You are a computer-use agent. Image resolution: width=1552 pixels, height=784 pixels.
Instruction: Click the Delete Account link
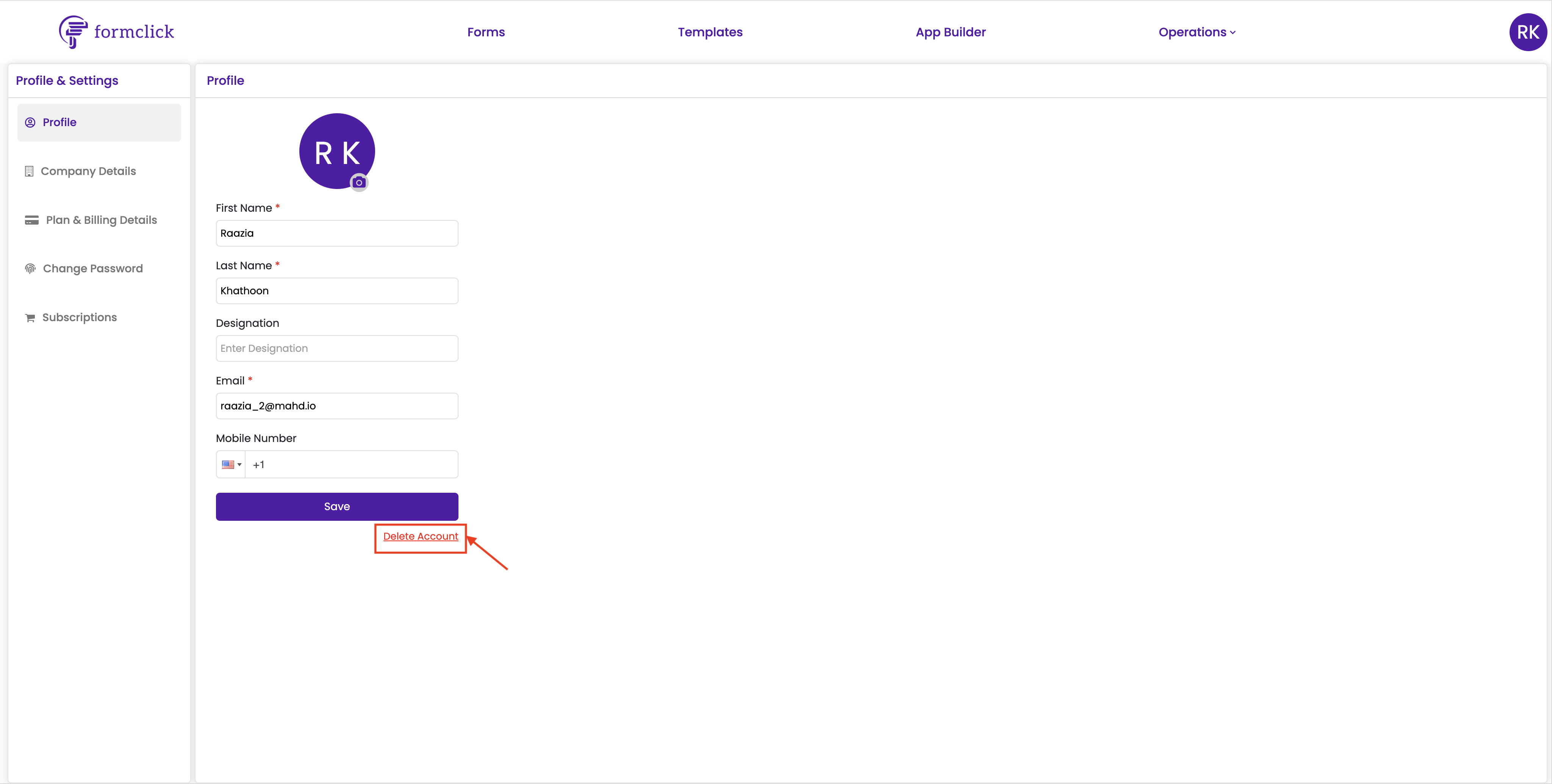(x=421, y=536)
